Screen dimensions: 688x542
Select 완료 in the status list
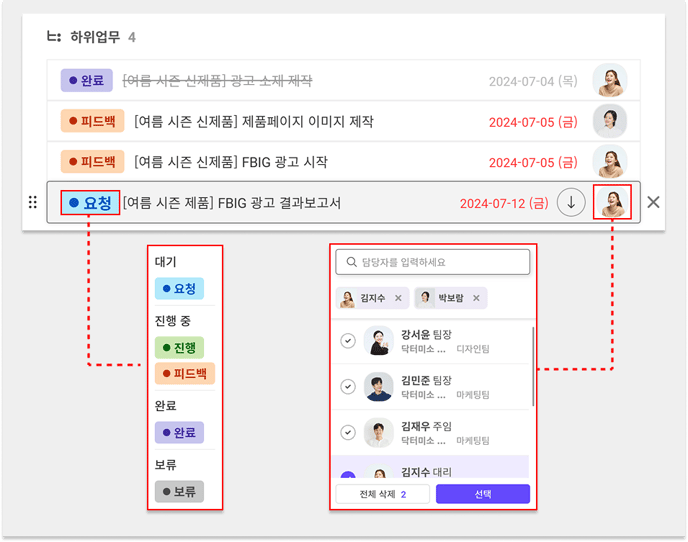click(x=179, y=432)
